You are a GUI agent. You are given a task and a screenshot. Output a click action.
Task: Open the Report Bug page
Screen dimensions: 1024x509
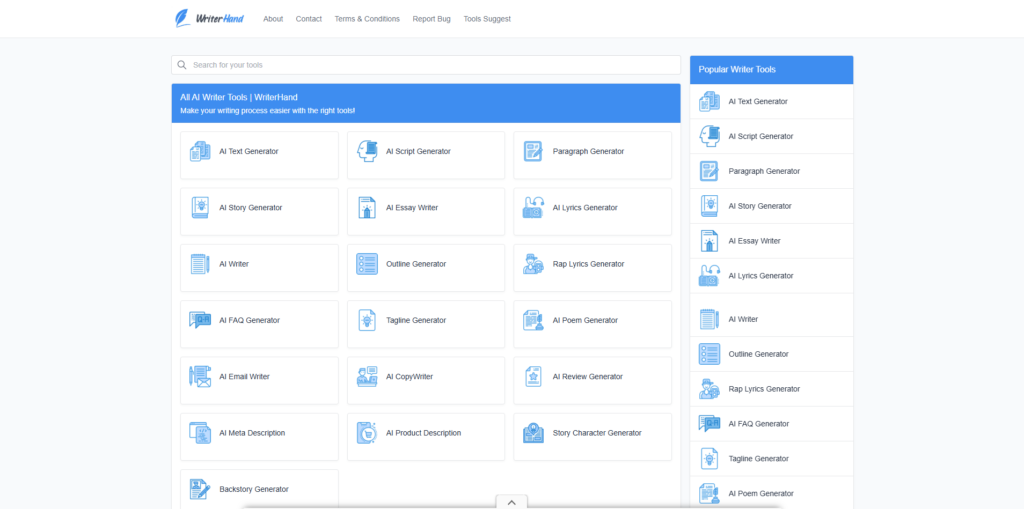pyautogui.click(x=431, y=19)
